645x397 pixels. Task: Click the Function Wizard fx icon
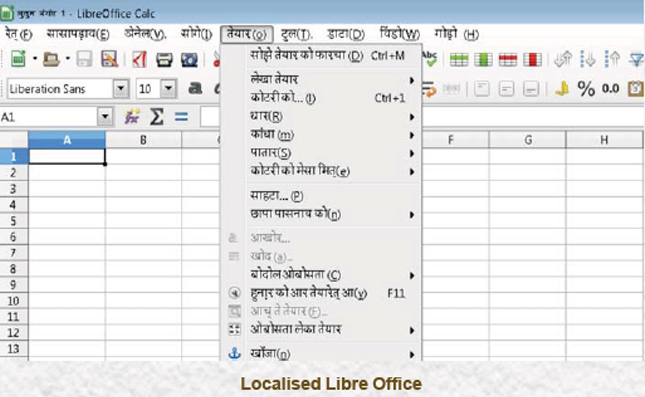[x=132, y=117]
